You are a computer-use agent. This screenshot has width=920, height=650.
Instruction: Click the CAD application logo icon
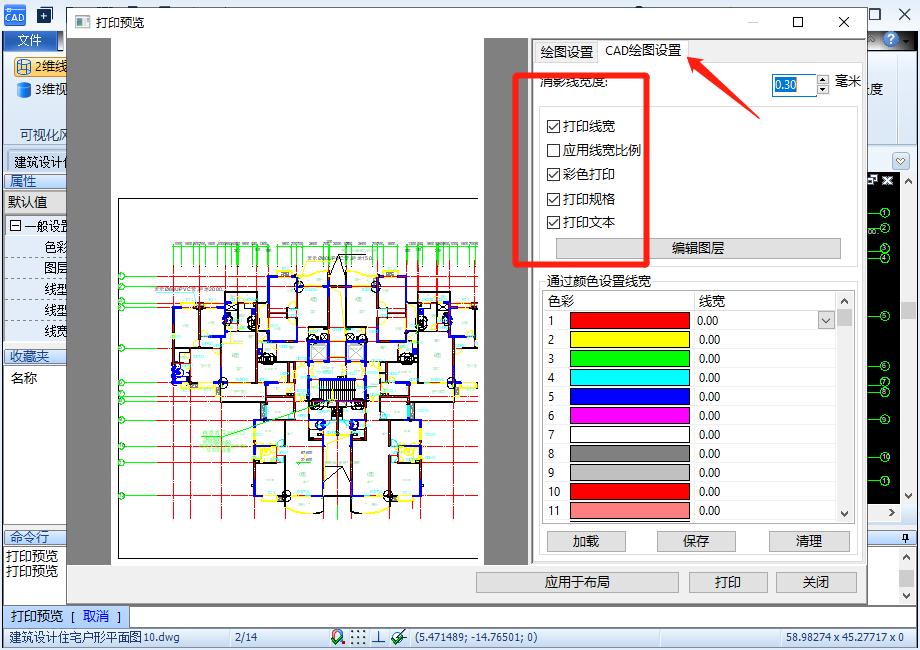tap(14, 15)
